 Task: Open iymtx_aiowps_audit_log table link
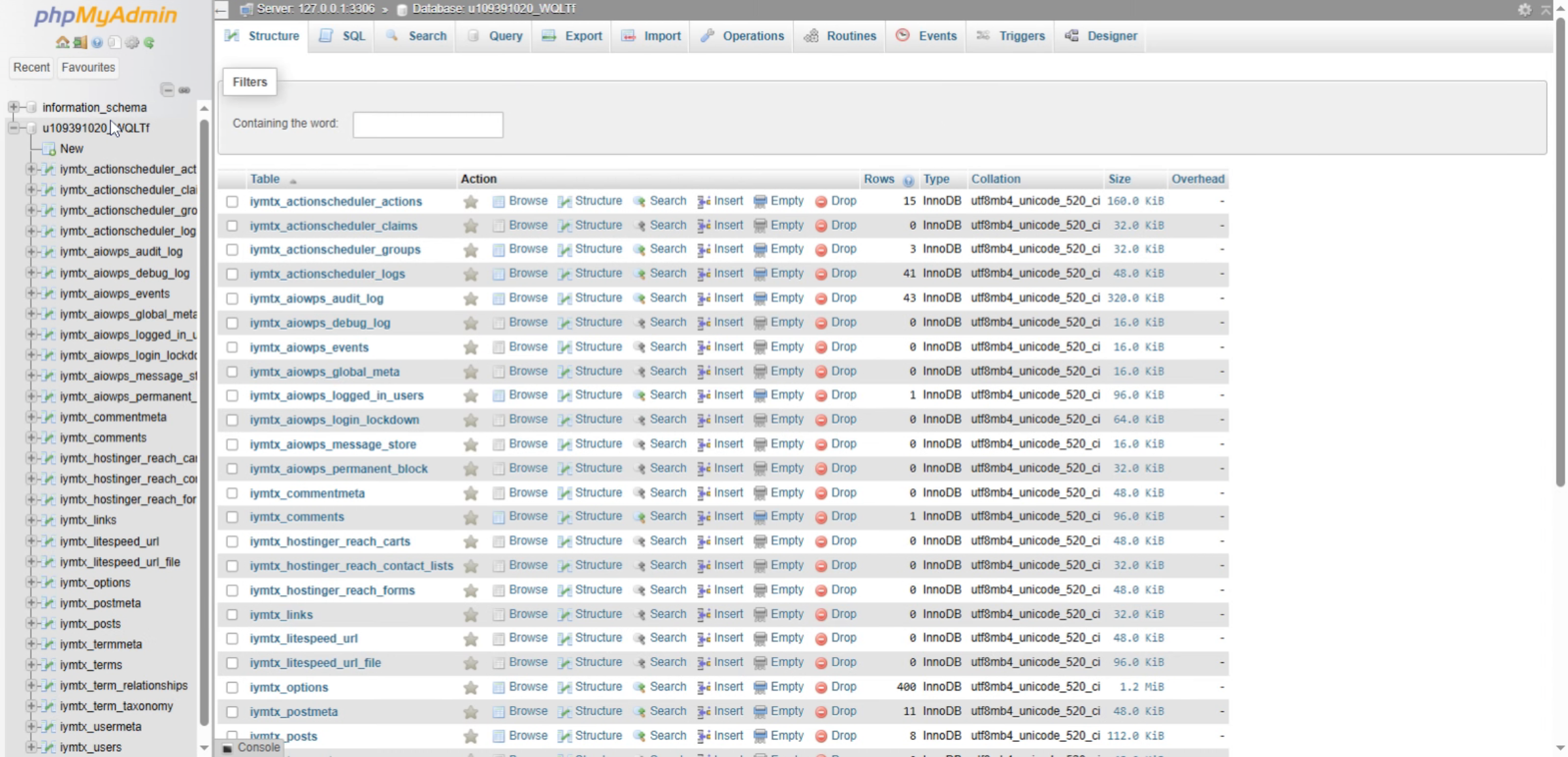click(316, 298)
